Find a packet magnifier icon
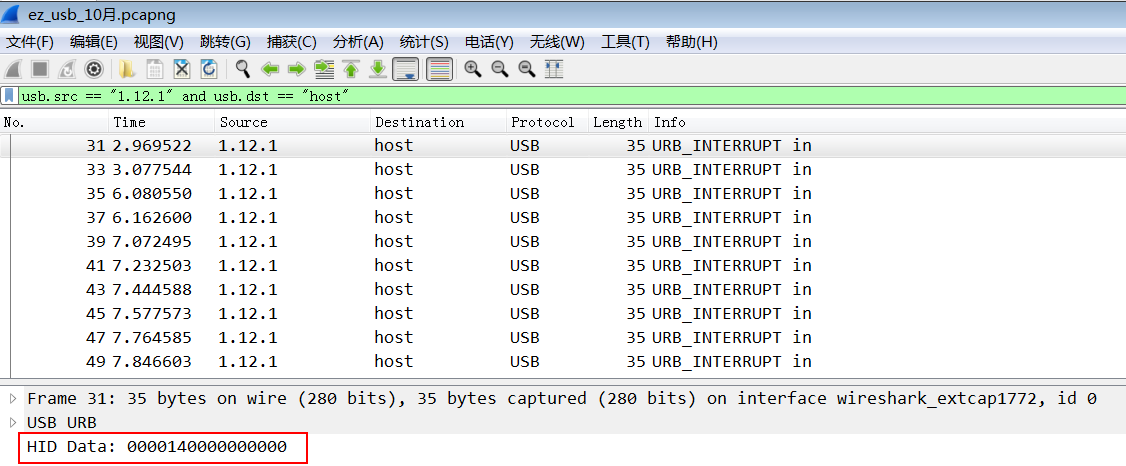This screenshot has height=466, width=1126. [x=243, y=70]
